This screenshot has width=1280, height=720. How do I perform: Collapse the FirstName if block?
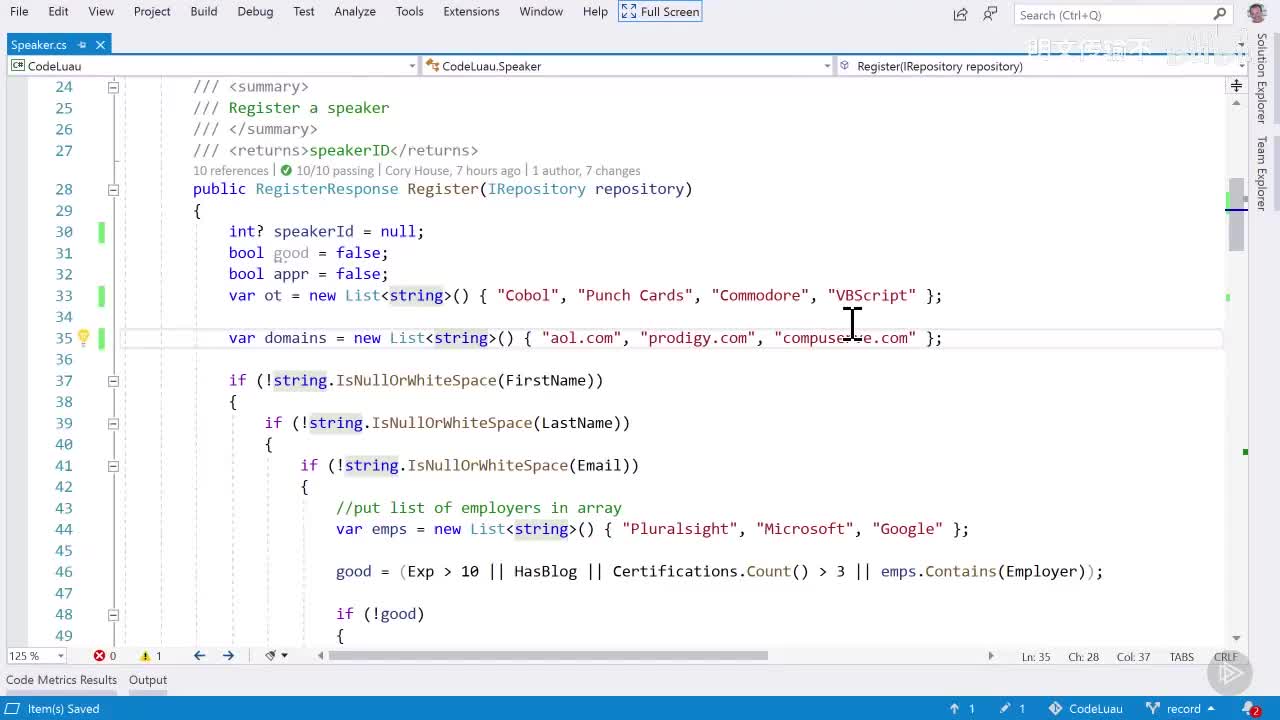point(113,380)
